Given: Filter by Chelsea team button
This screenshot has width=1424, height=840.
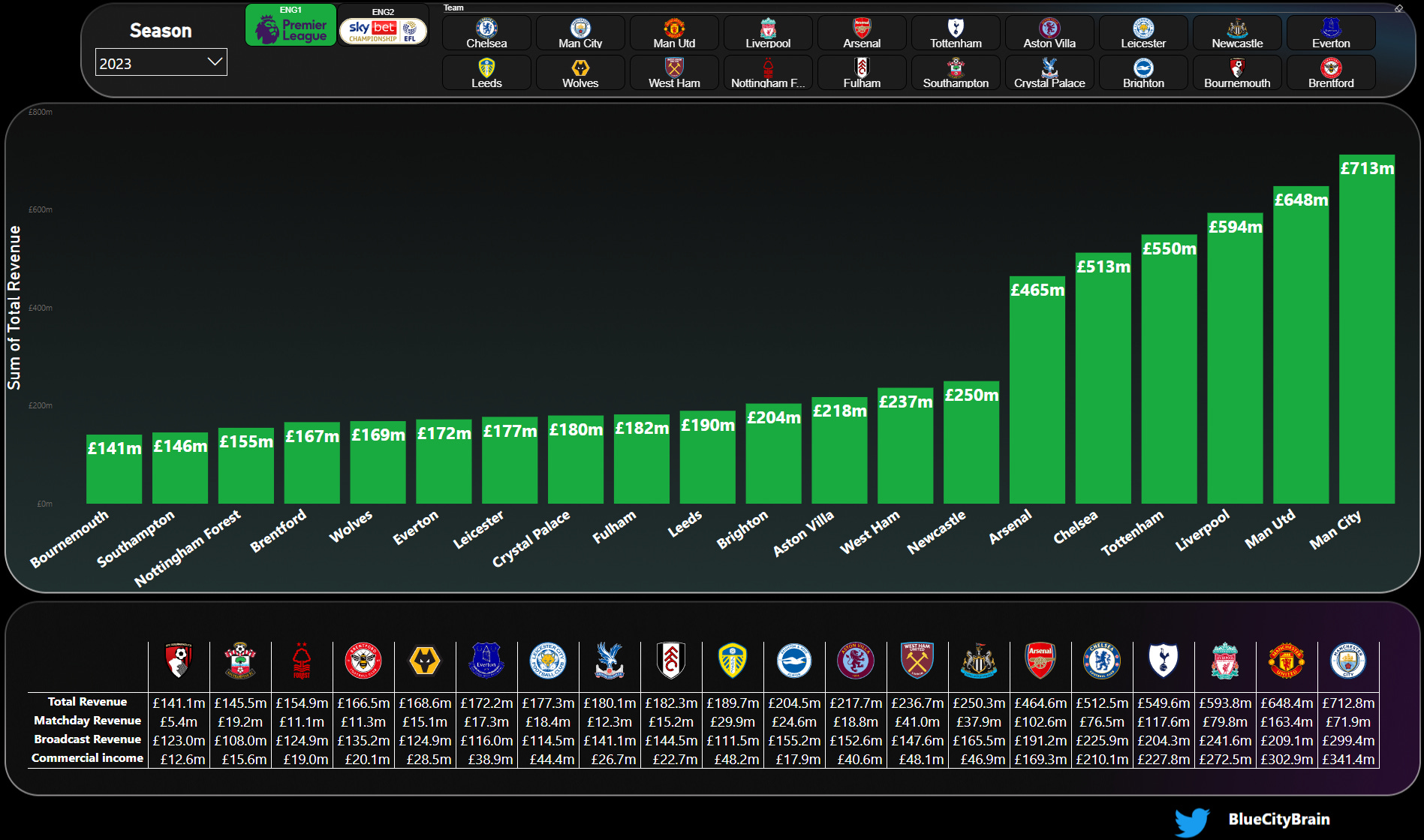Looking at the screenshot, I should pyautogui.click(x=486, y=33).
